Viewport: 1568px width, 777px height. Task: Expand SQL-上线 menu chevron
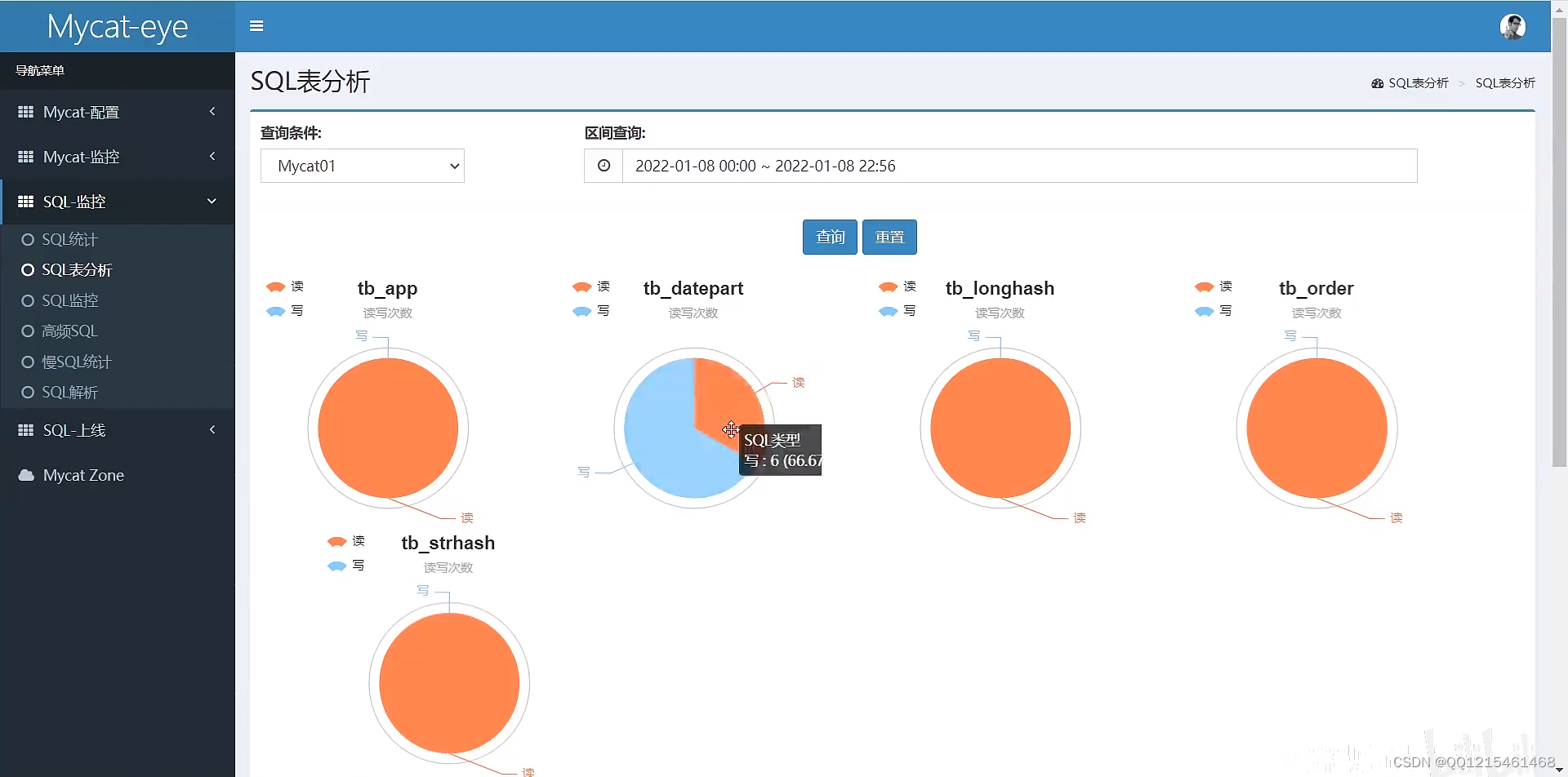(x=212, y=430)
